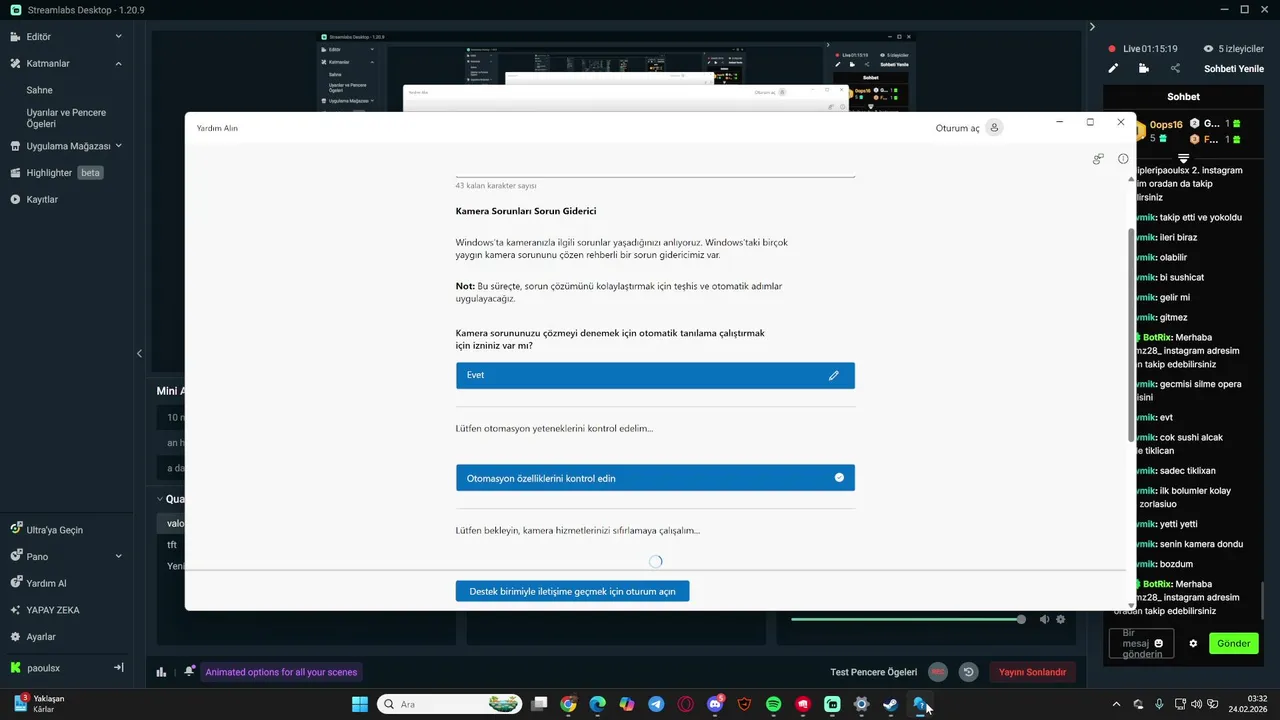Viewport: 1280px width, 720px height.
Task: Open Opera browser from taskbar
Action: point(685,704)
